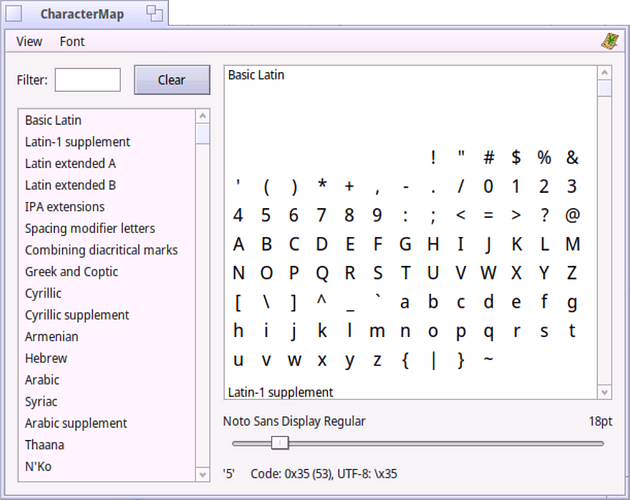Click the Noto Sans Display Regular label
630x500 pixels.
(x=294, y=421)
